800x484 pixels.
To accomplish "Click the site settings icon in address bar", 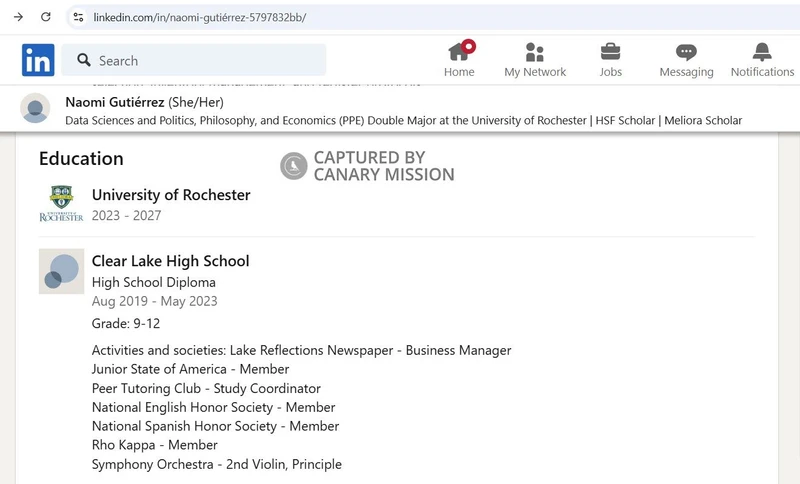I will pos(78,17).
